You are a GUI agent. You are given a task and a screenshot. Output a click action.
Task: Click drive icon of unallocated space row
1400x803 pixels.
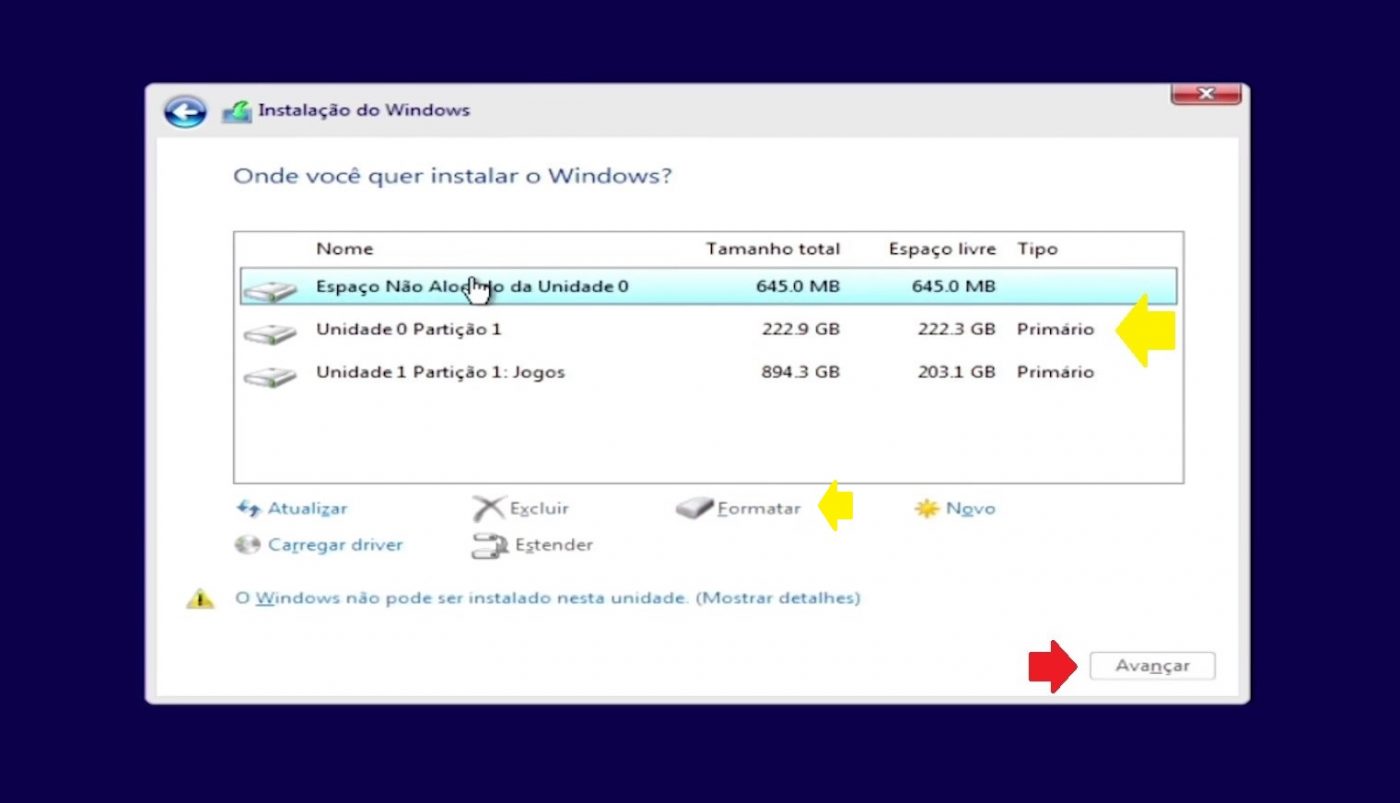pos(270,290)
